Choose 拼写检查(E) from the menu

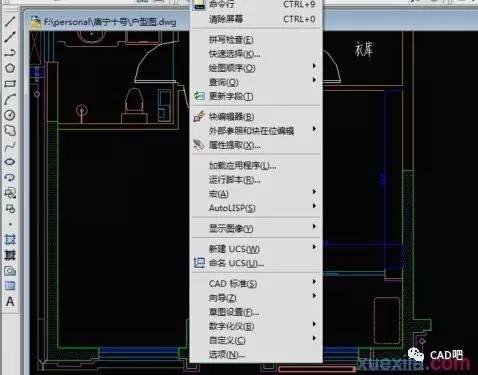click(x=256, y=40)
